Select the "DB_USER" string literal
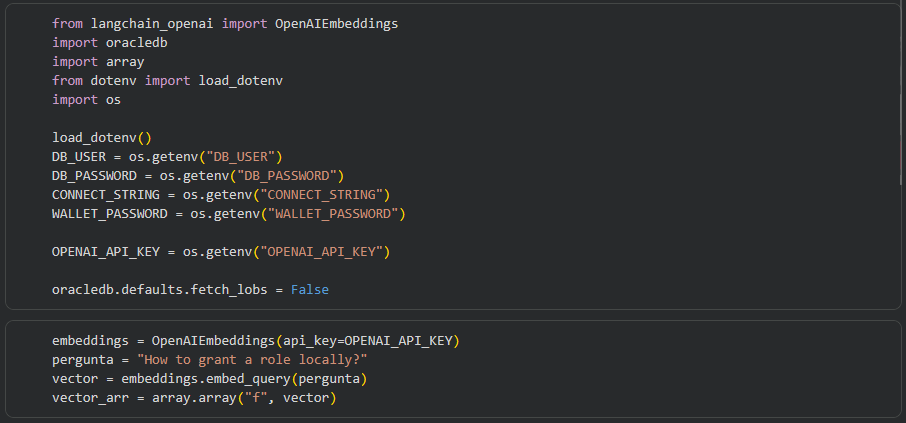This screenshot has width=906, height=423. (240, 156)
